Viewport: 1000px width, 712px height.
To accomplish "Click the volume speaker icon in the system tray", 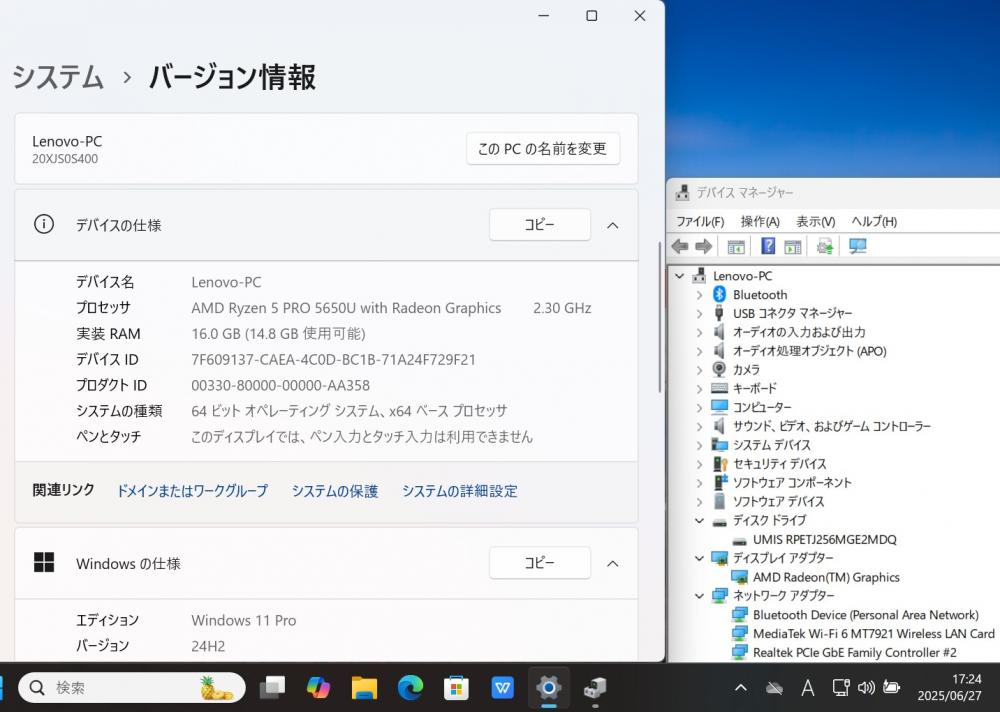I will pyautogui.click(x=866, y=688).
